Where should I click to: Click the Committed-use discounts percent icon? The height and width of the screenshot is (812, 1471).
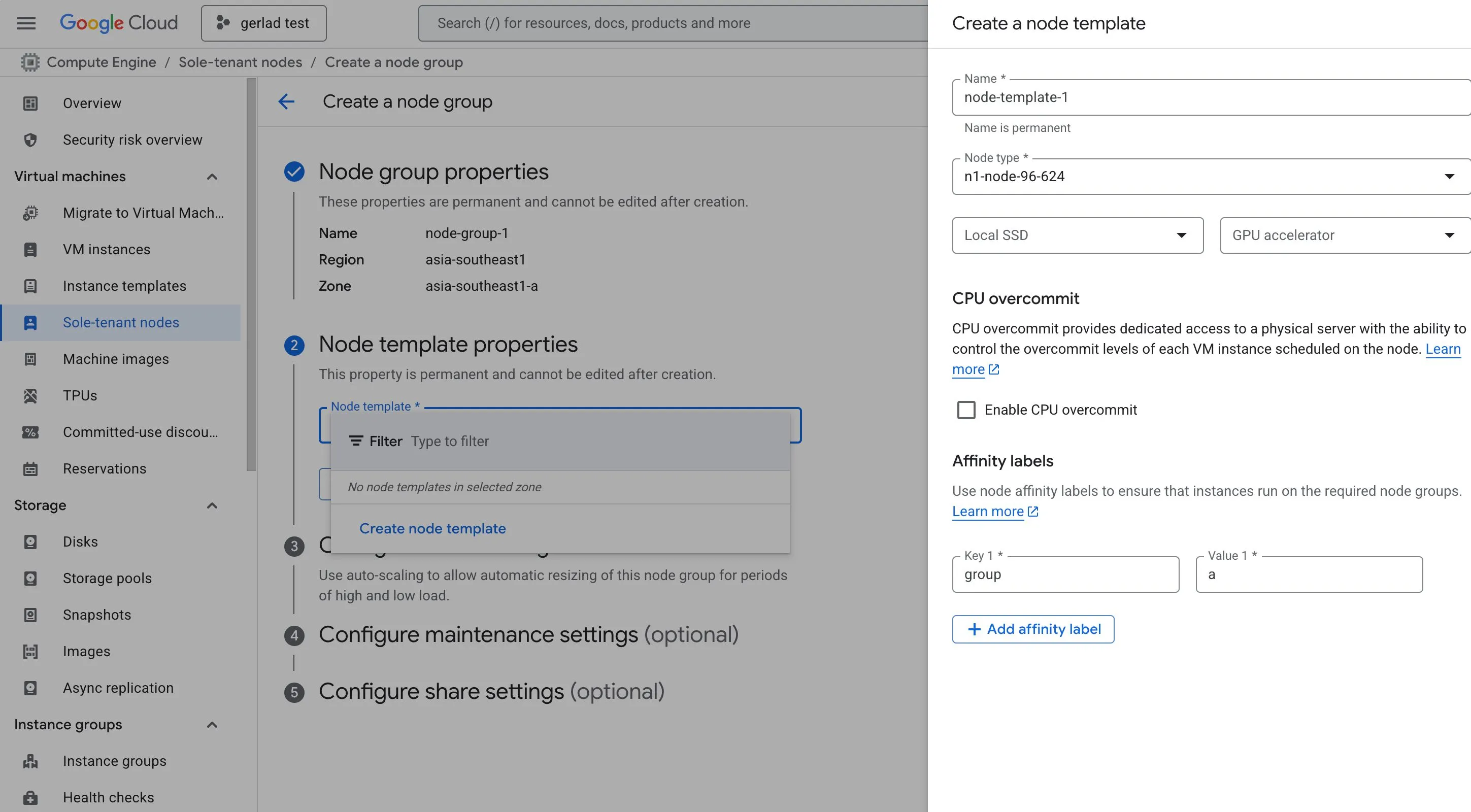click(30, 432)
